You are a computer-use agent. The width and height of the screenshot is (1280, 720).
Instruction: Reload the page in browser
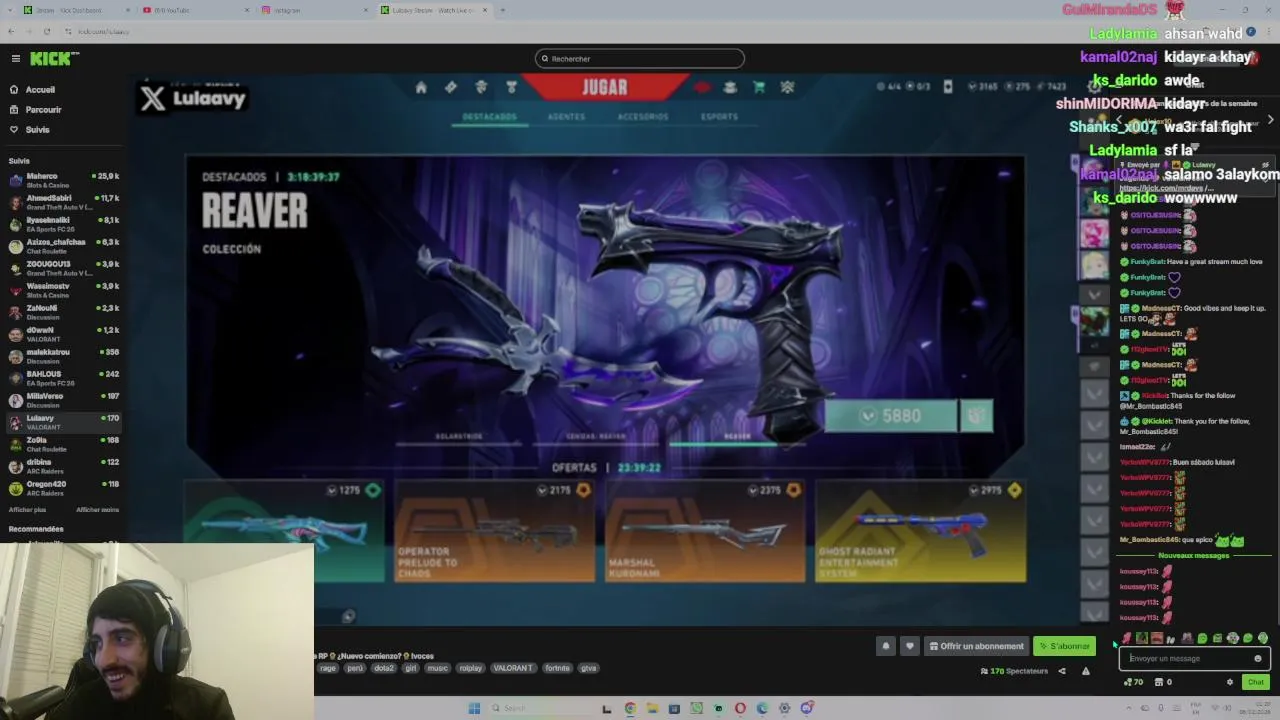pyautogui.click(x=46, y=32)
